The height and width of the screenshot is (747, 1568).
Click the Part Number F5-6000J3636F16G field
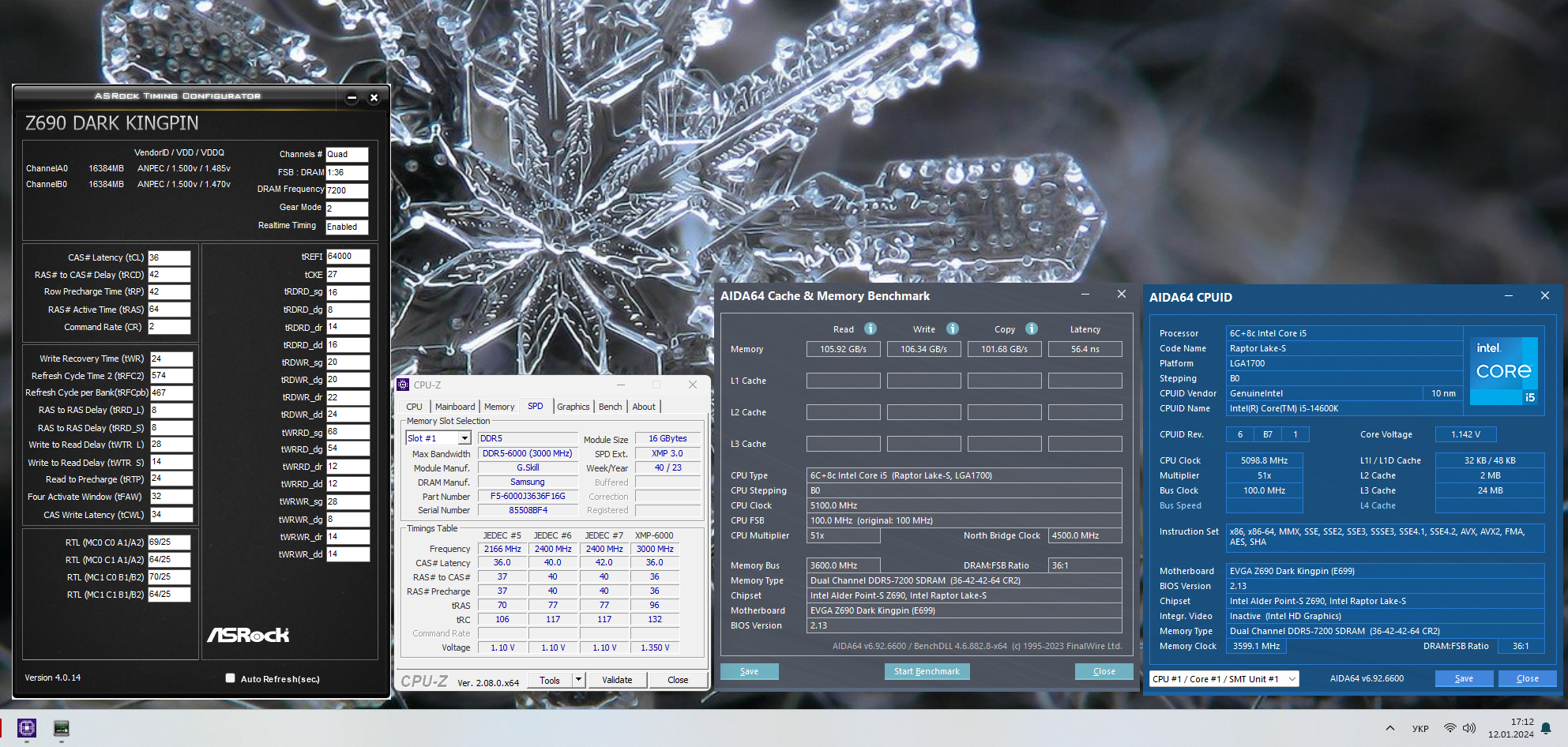pyautogui.click(x=528, y=497)
